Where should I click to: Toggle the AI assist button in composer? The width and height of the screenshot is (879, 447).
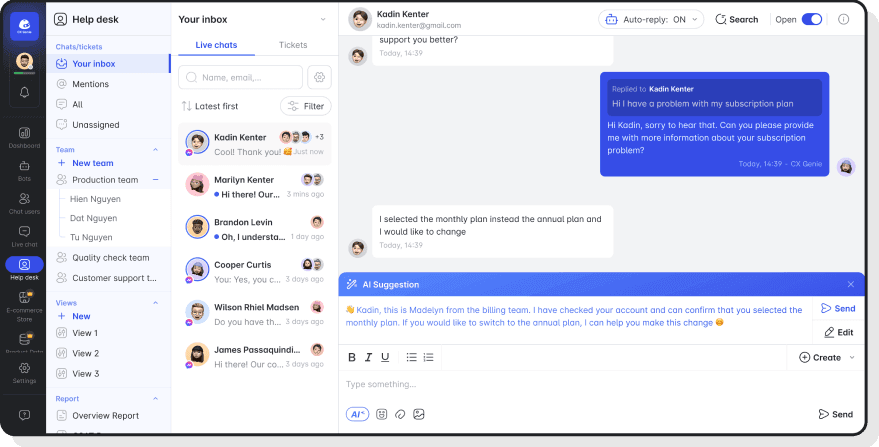[x=357, y=414]
